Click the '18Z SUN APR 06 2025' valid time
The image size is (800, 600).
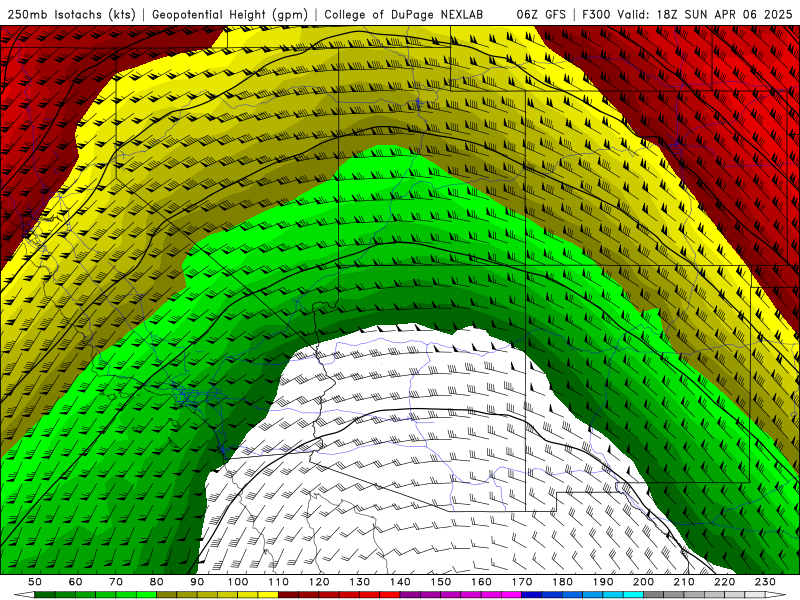(724, 15)
